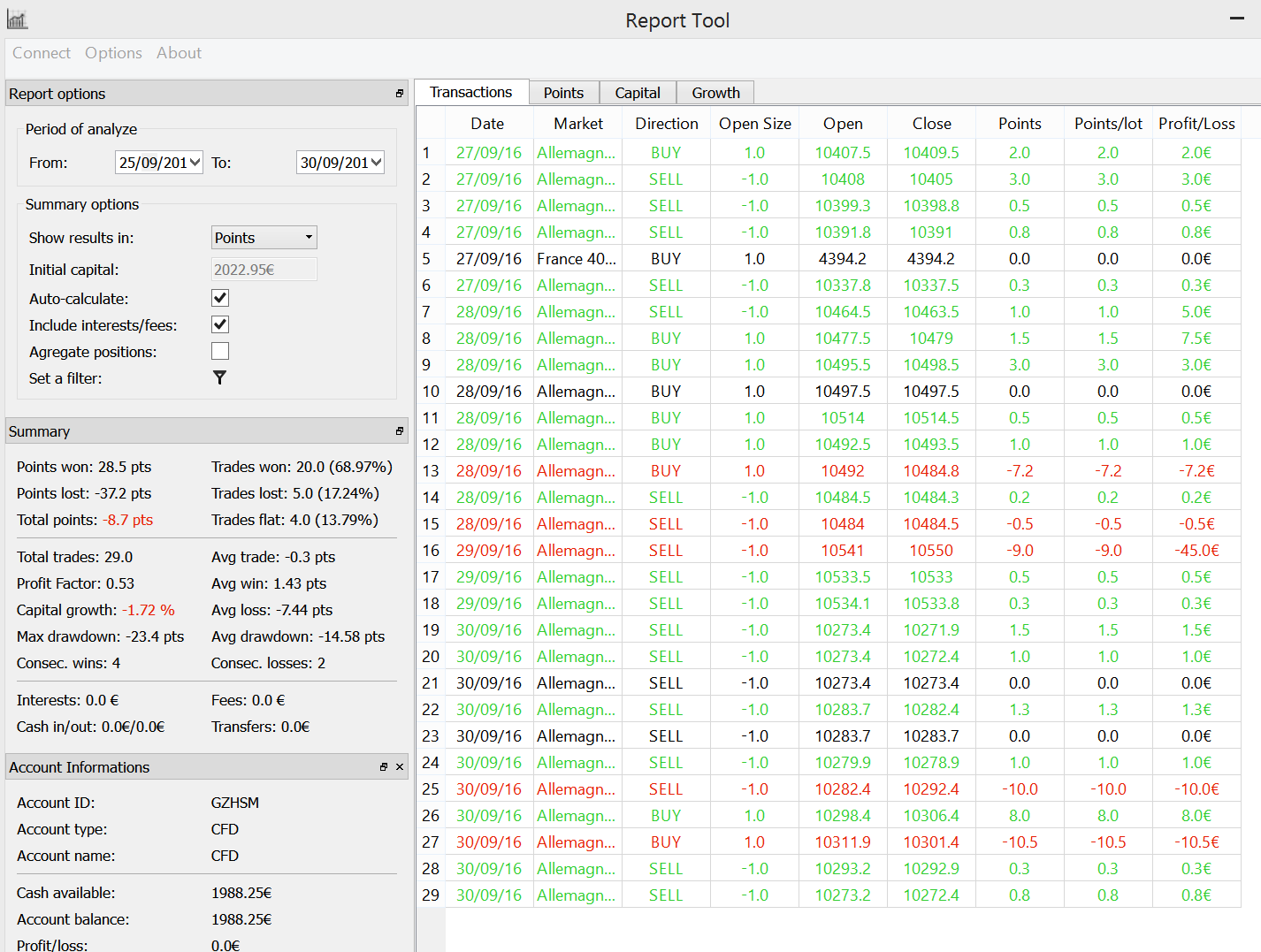The height and width of the screenshot is (952, 1261).
Task: Click the Report Tool app icon
Action: tap(17, 19)
